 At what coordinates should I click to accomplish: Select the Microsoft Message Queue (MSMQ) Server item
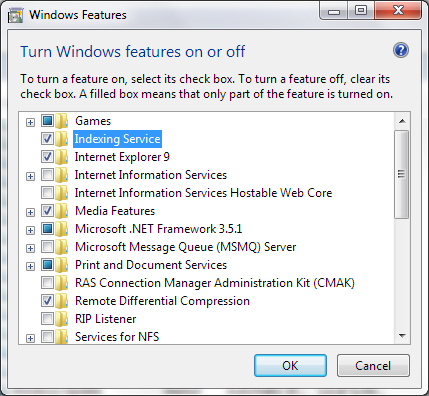[186, 247]
